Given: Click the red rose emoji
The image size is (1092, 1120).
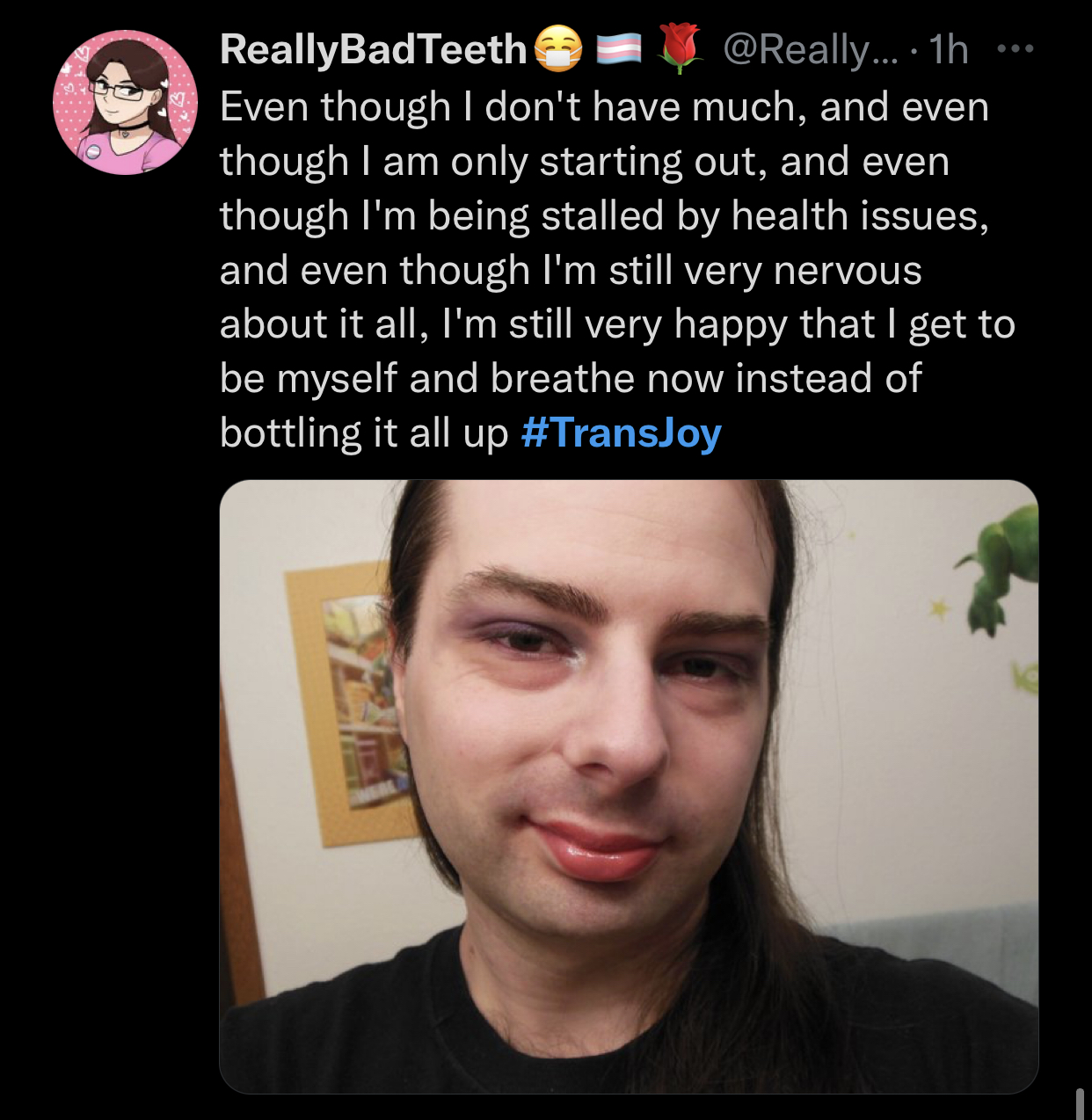Looking at the screenshot, I should (x=681, y=48).
